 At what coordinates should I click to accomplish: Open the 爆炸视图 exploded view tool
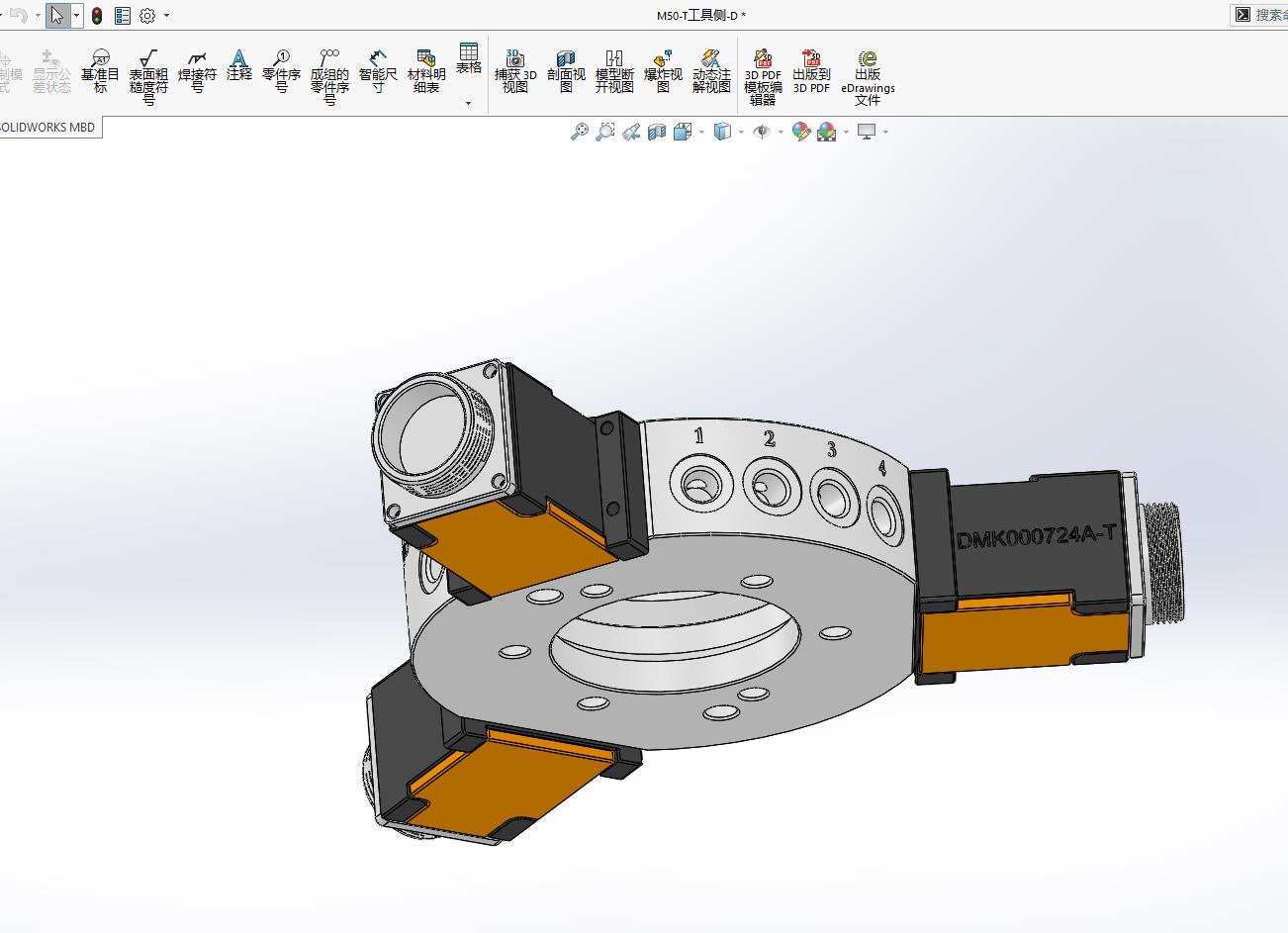click(663, 71)
